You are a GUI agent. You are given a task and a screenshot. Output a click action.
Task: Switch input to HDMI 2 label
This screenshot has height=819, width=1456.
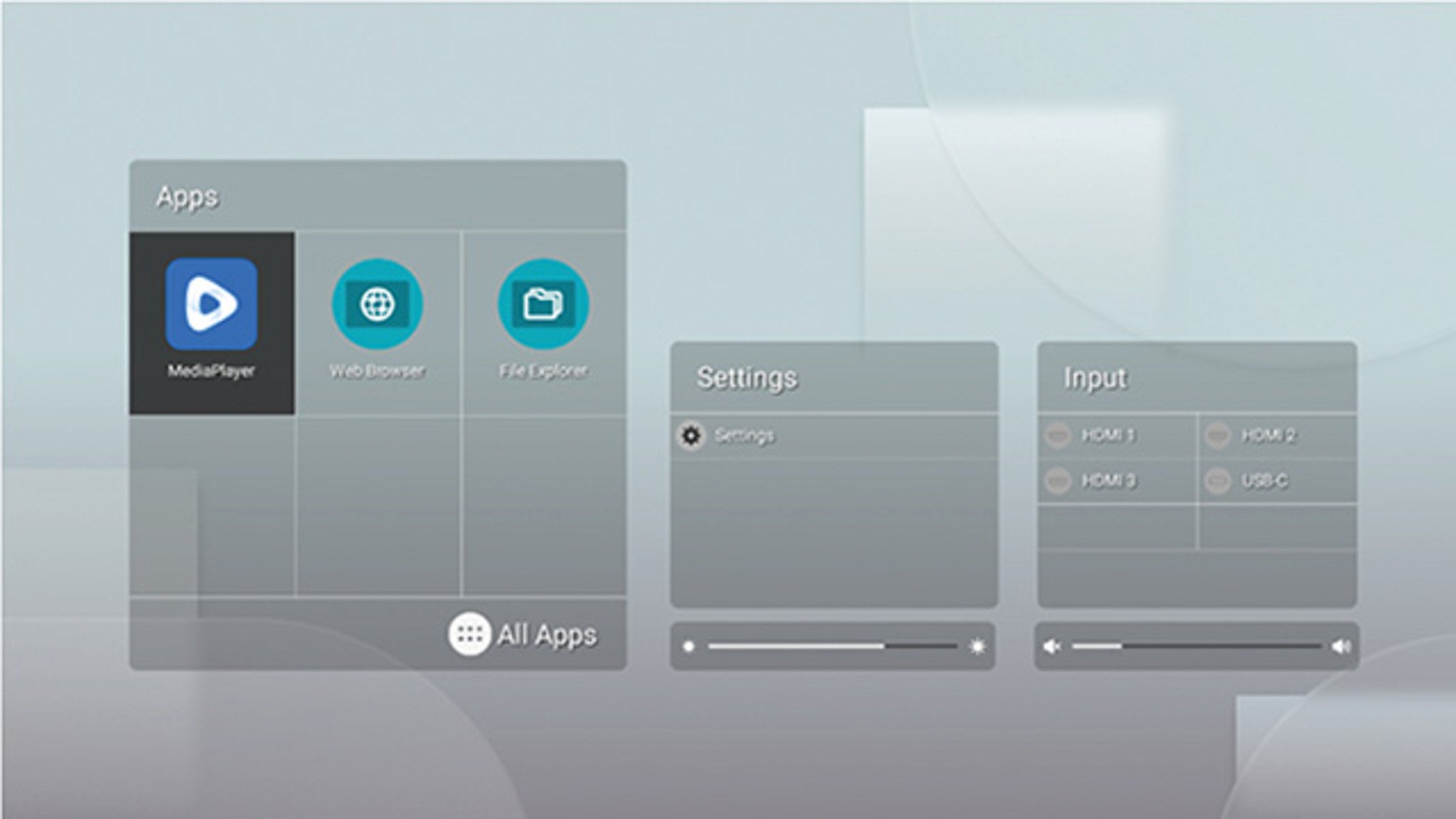[x=1268, y=435]
